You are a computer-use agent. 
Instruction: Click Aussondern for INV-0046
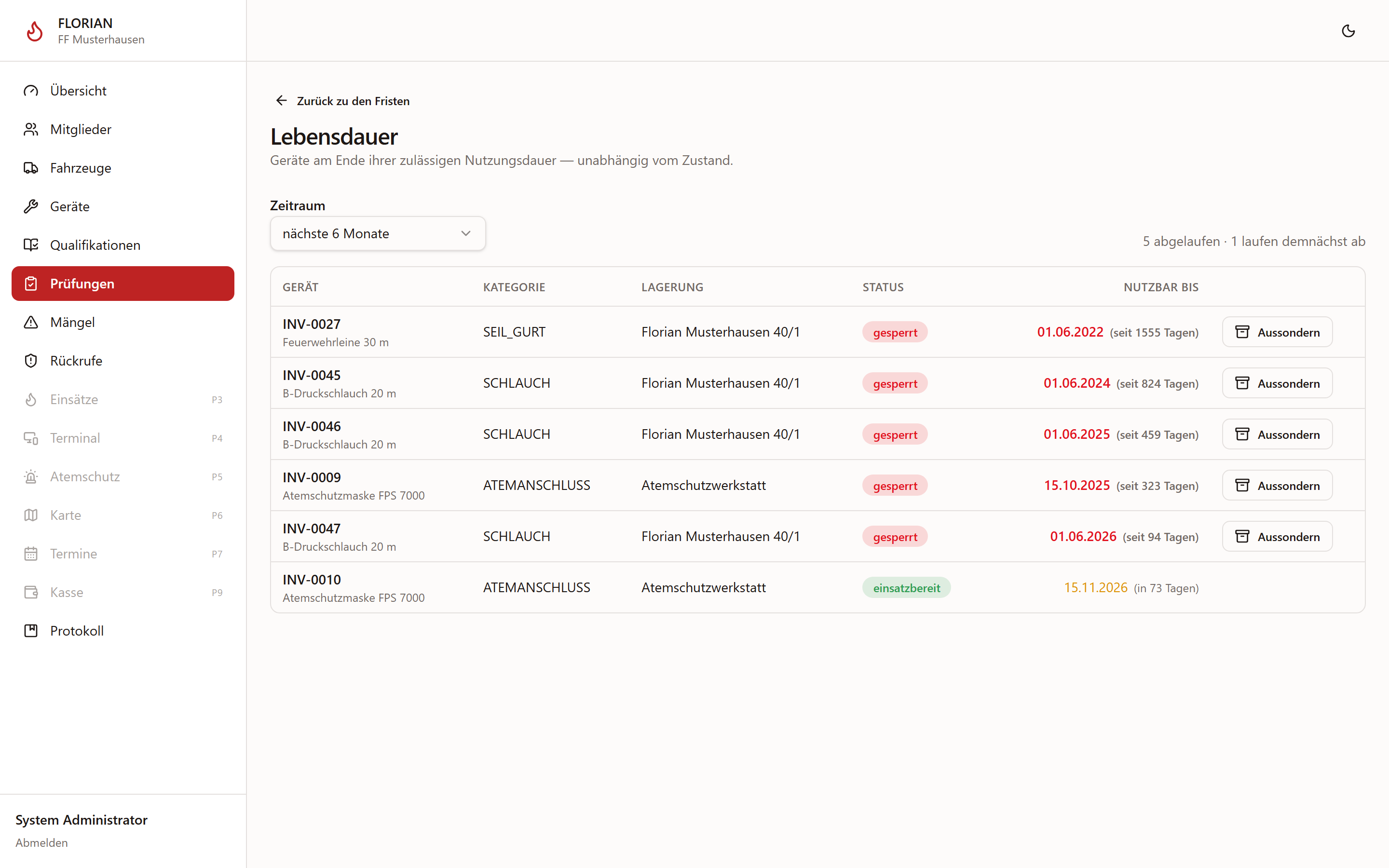[1277, 434]
